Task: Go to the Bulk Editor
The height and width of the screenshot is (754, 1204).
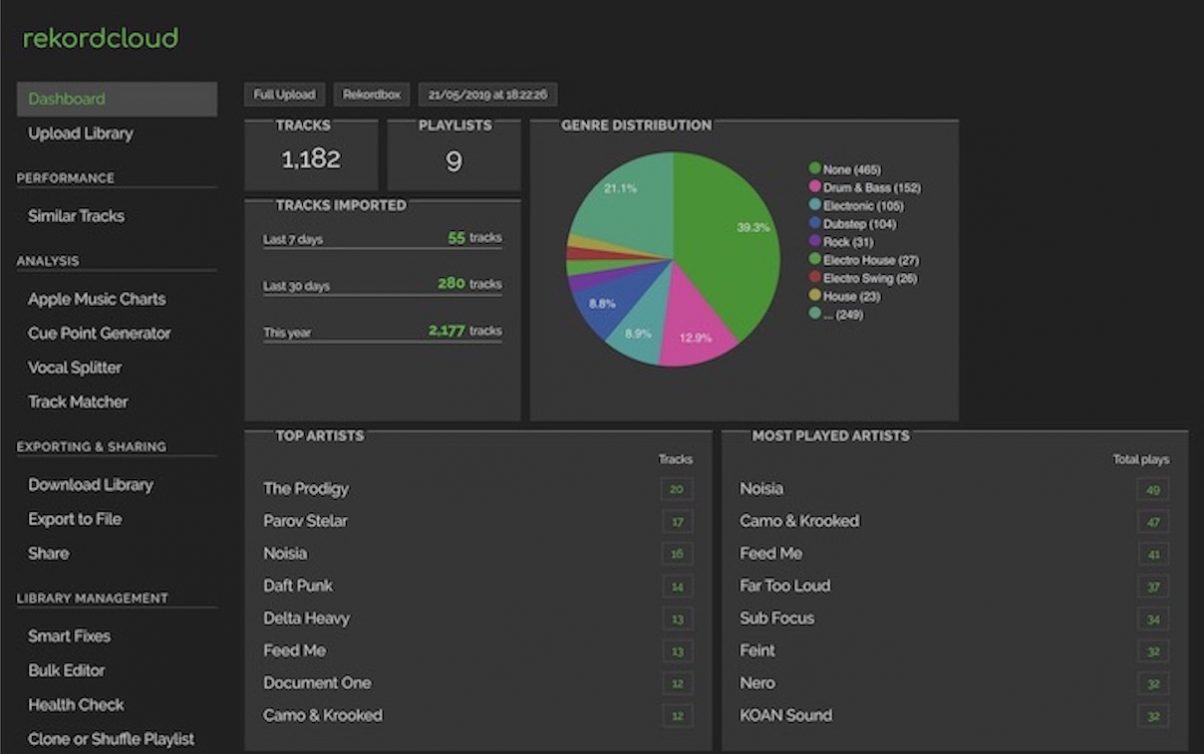Action: click(66, 670)
